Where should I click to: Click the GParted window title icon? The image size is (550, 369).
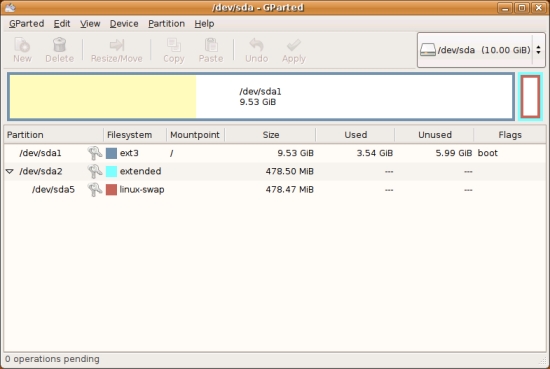10,7
